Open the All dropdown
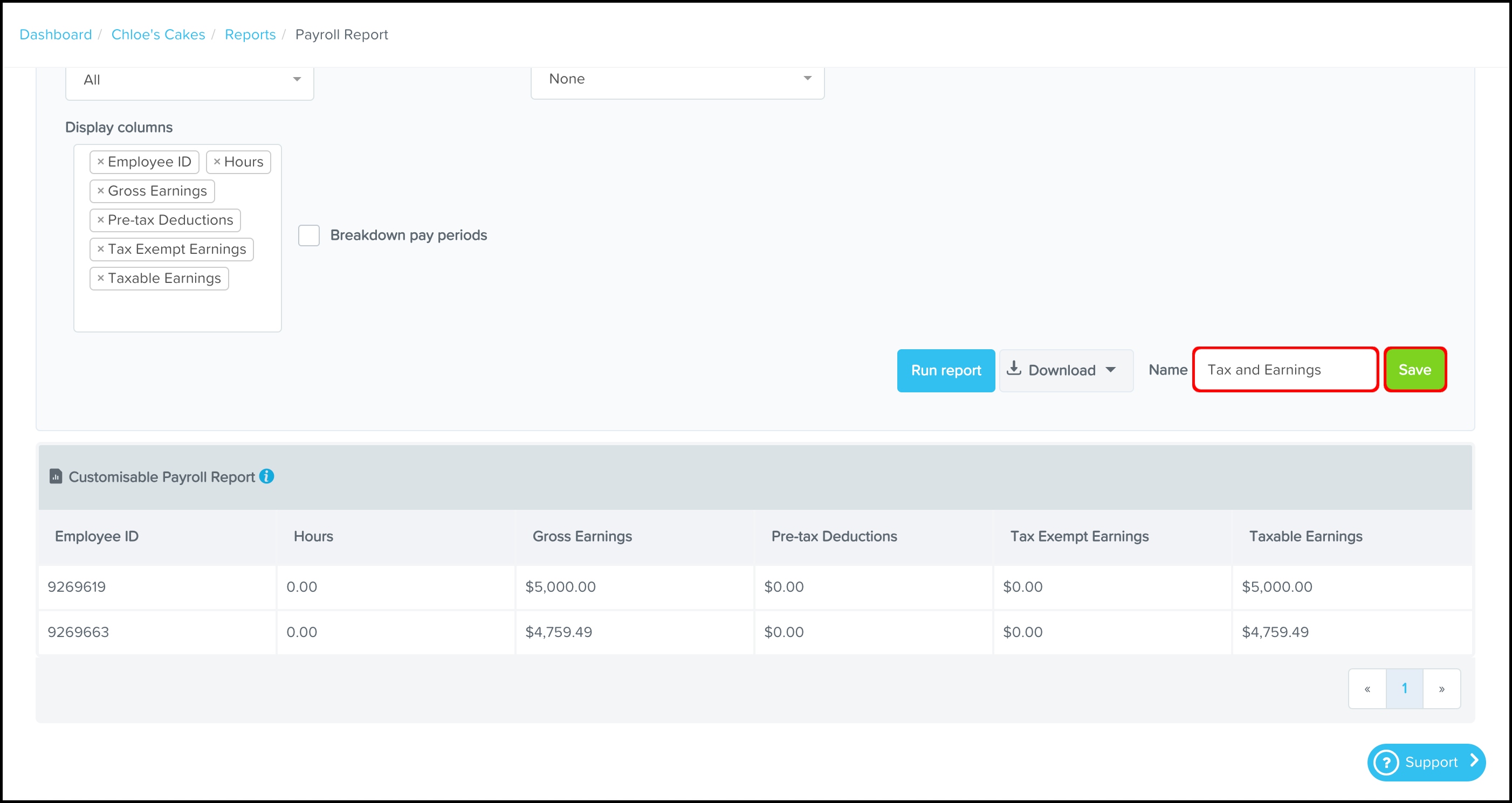This screenshot has width=1512, height=803. [x=189, y=80]
